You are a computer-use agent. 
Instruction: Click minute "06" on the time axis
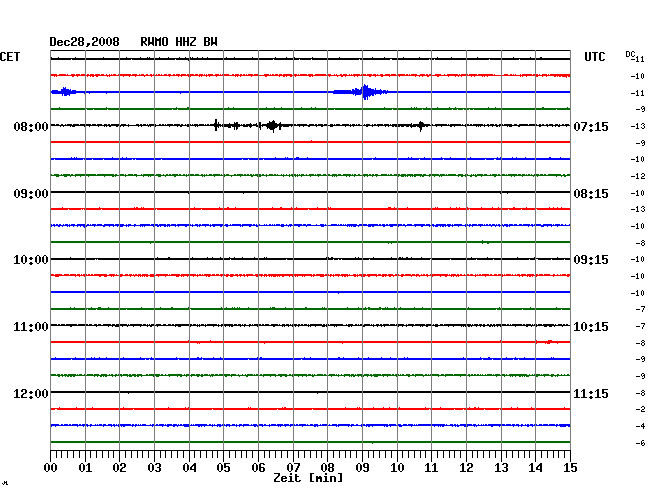coord(258,468)
